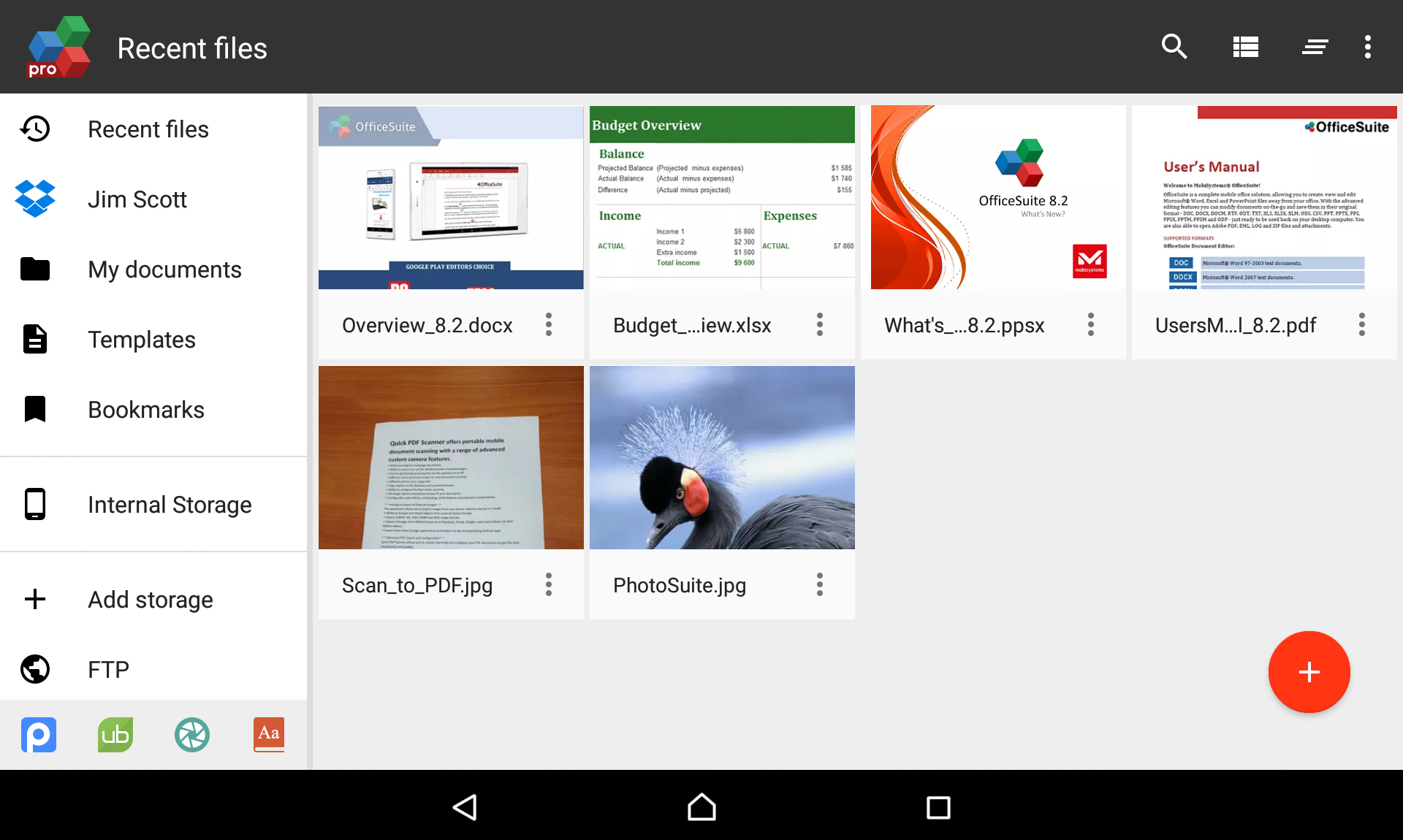1403x840 pixels.
Task: Click the Budget_...iew.xlsx file name
Action: tap(692, 325)
